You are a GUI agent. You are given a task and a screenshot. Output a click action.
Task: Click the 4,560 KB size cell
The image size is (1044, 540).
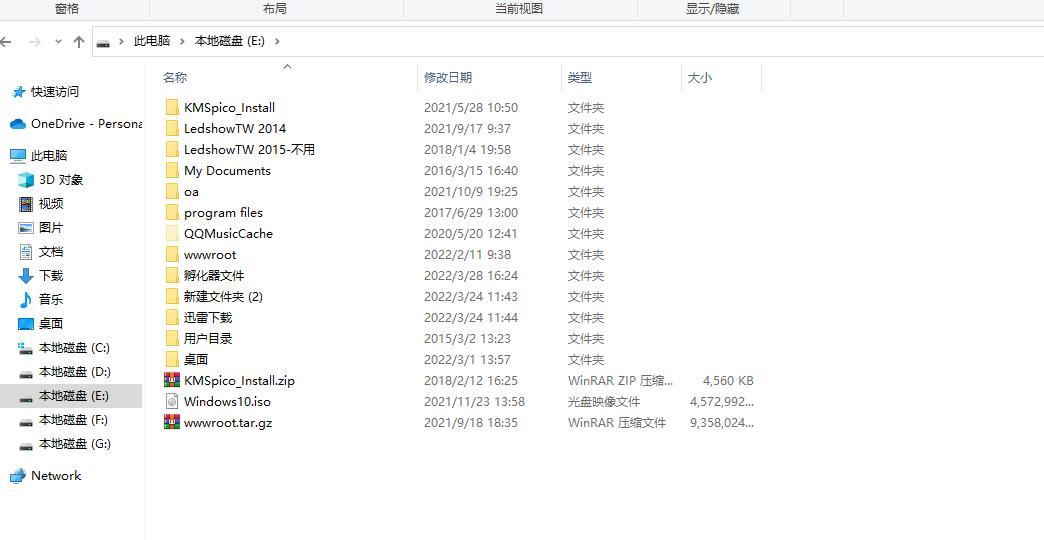tap(728, 381)
